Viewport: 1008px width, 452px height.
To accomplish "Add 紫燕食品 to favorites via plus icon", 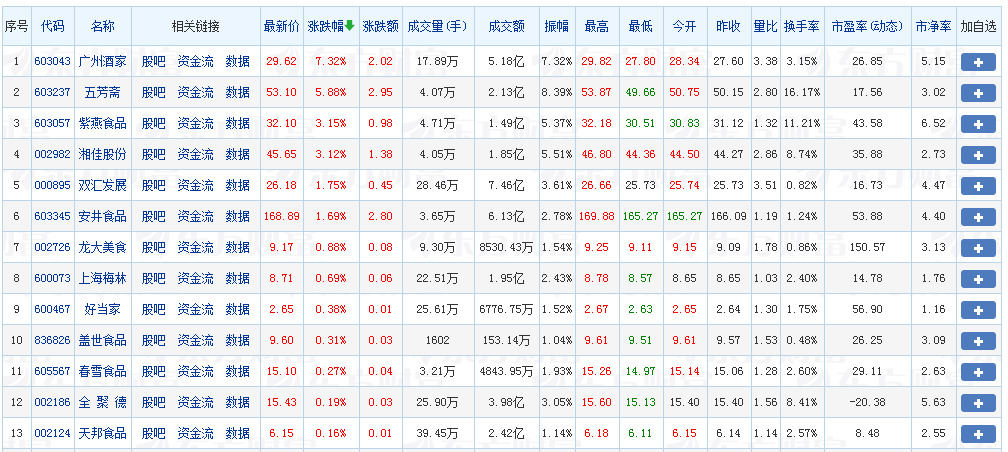I will pyautogui.click(x=977, y=124).
